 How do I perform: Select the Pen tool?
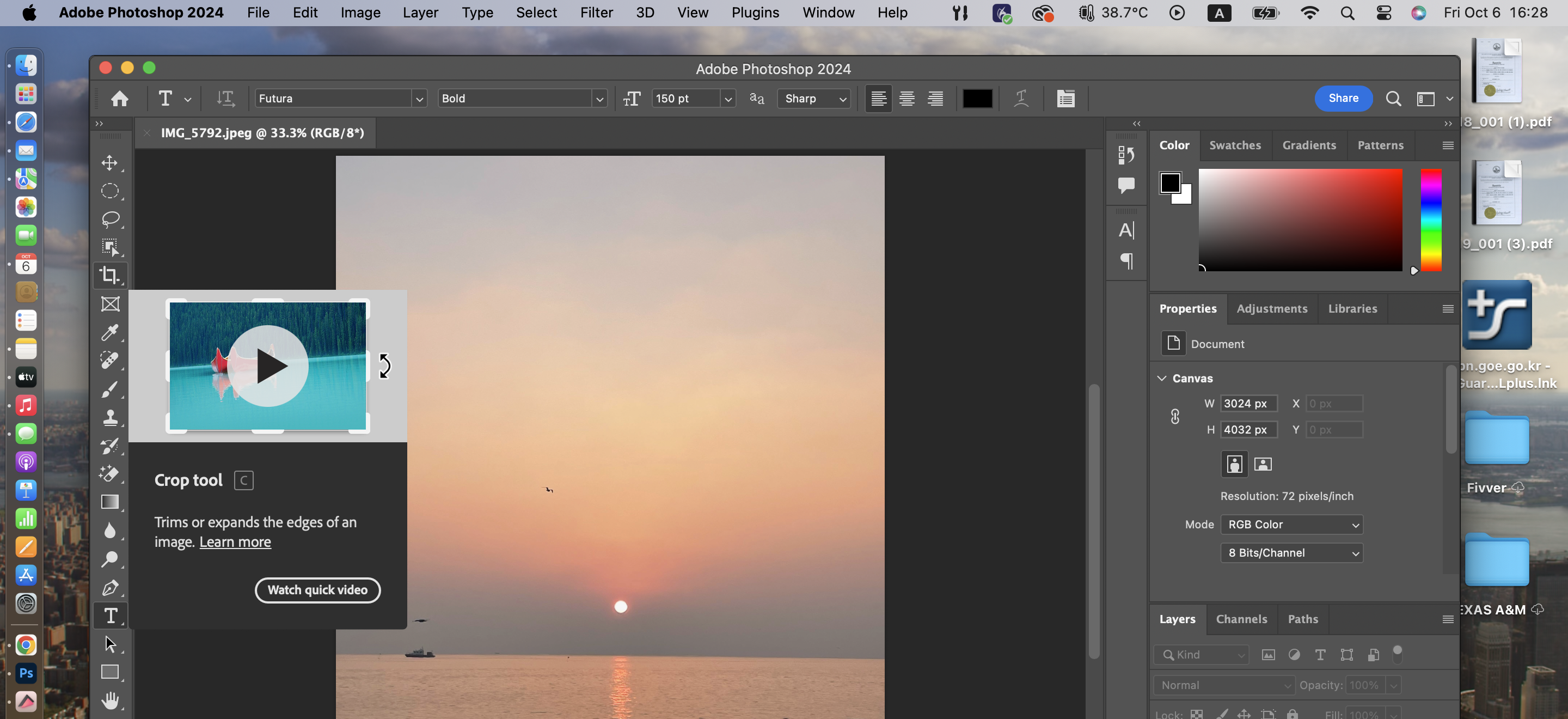[x=109, y=588]
